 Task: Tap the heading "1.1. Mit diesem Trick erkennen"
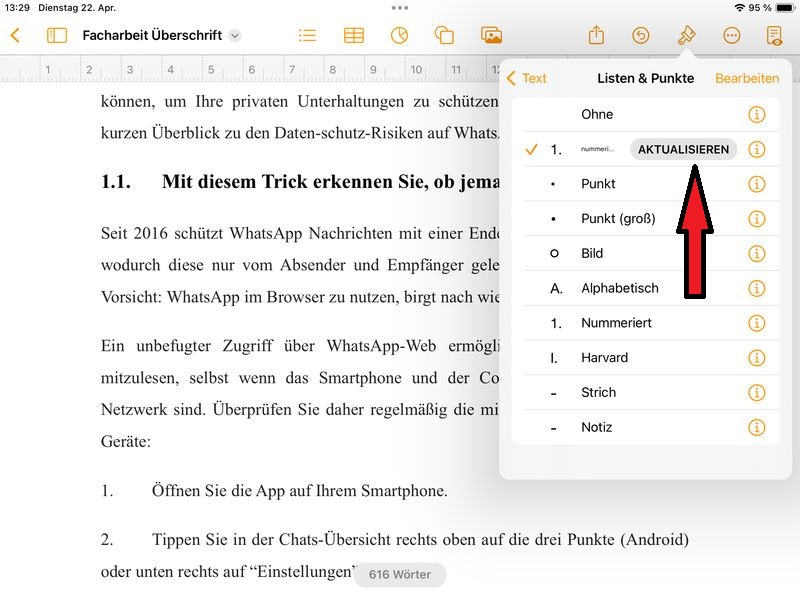pyautogui.click(x=300, y=182)
